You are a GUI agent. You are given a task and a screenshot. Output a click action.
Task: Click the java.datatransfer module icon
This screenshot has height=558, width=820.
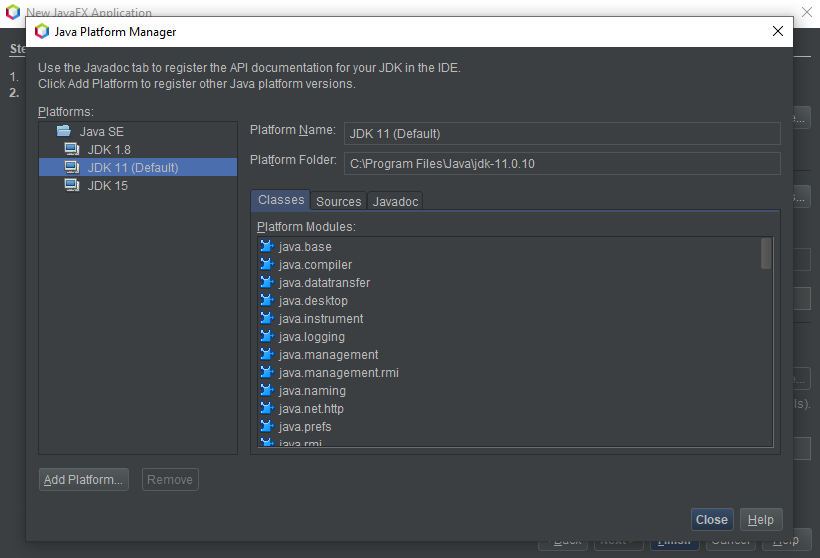click(267, 282)
